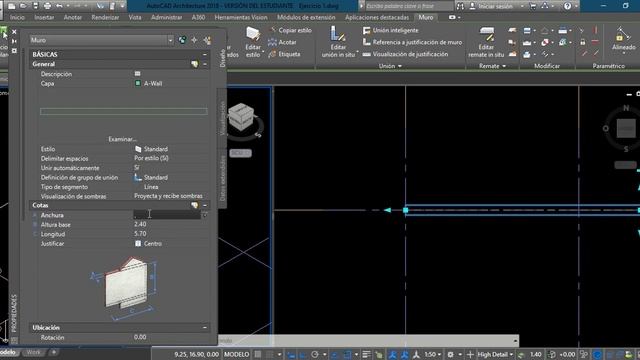The width and height of the screenshot is (640, 360).
Task: Select the Acotar tool
Action: 282,42
